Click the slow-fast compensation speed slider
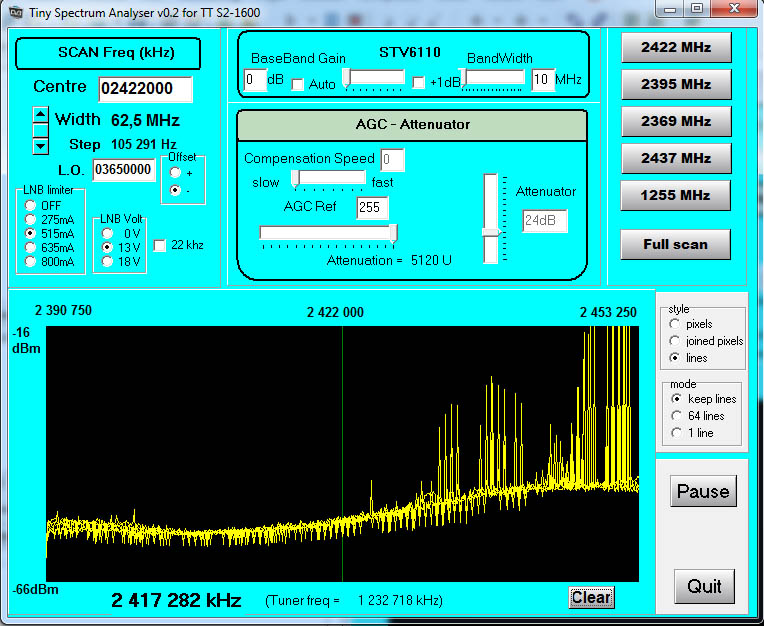Viewport: 764px width, 626px height. 329,179
